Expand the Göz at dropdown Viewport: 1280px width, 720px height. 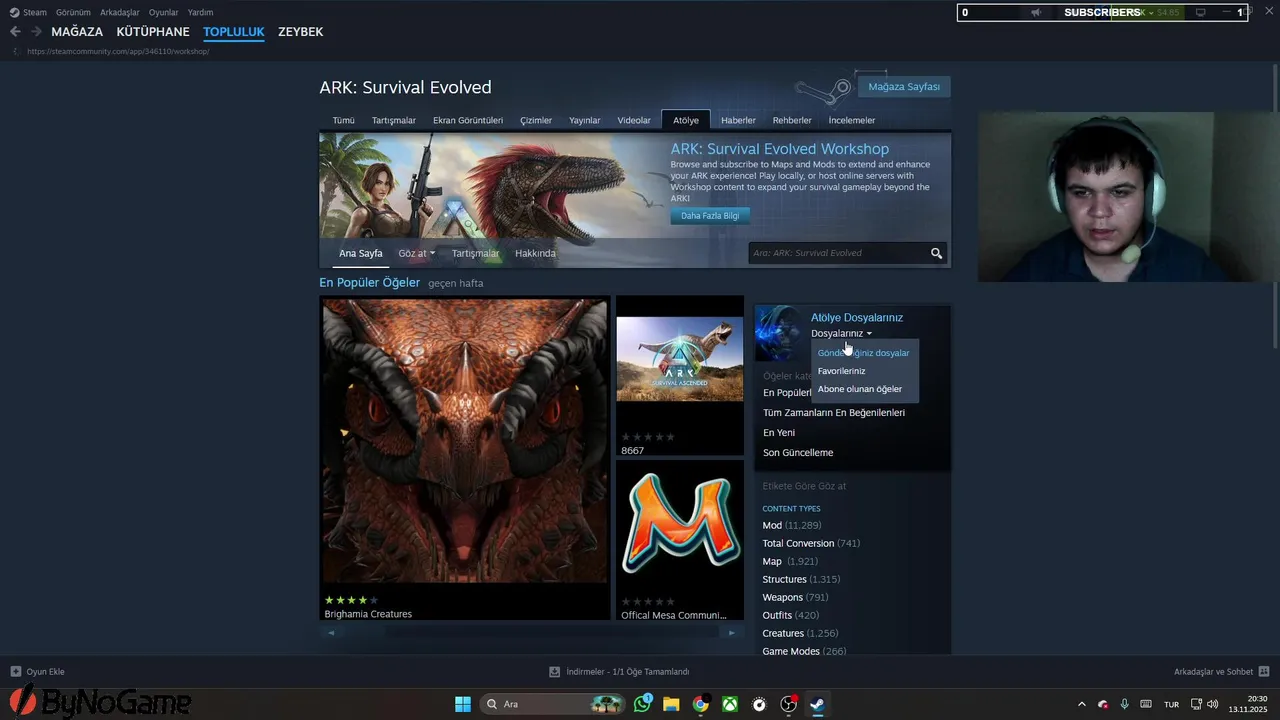pyautogui.click(x=416, y=253)
